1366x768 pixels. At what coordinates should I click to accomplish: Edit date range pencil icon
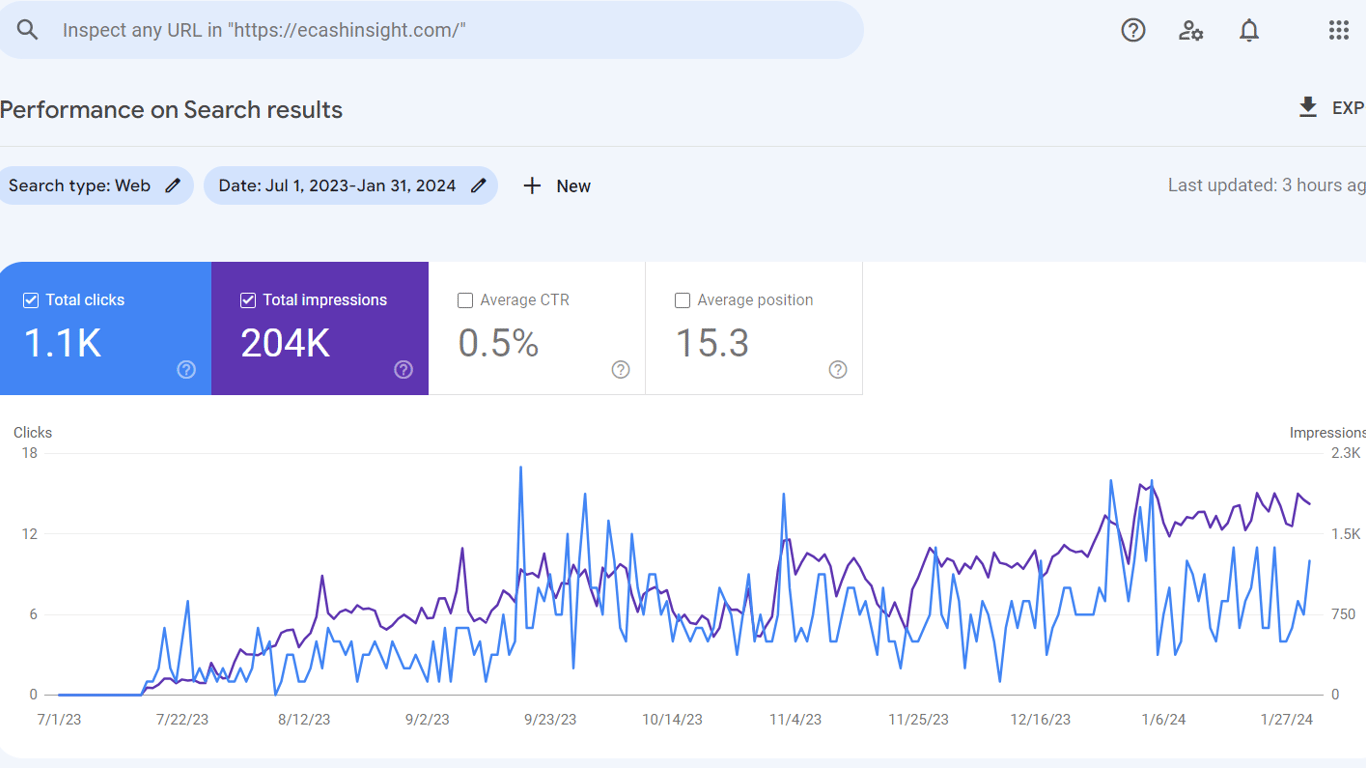479,185
